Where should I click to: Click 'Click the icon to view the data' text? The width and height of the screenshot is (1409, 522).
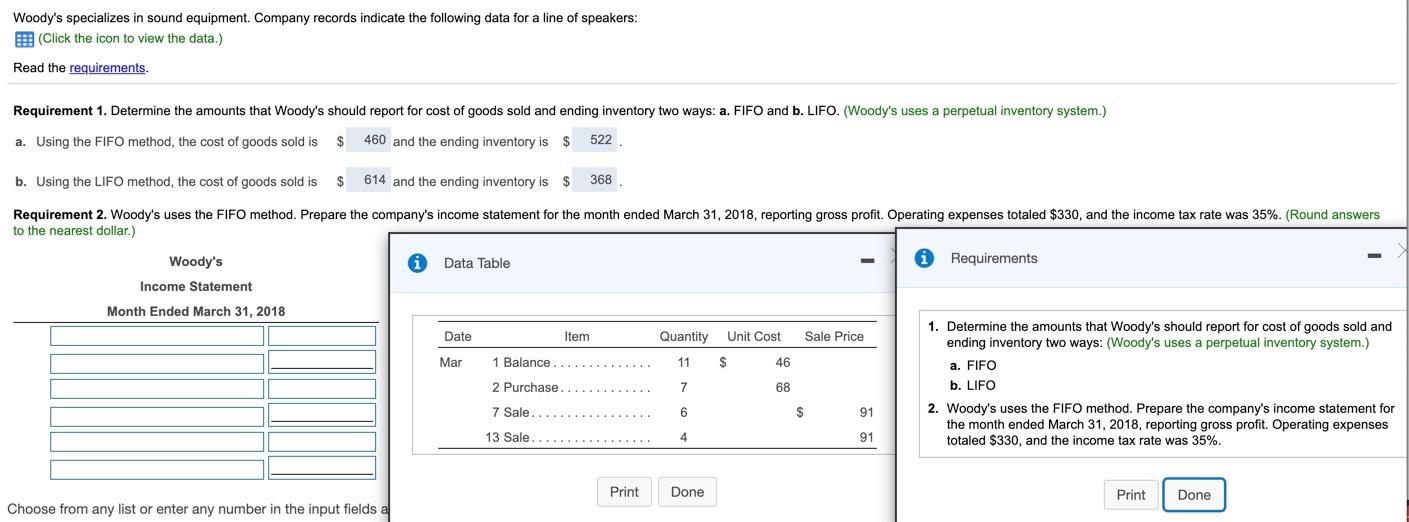(x=130, y=39)
